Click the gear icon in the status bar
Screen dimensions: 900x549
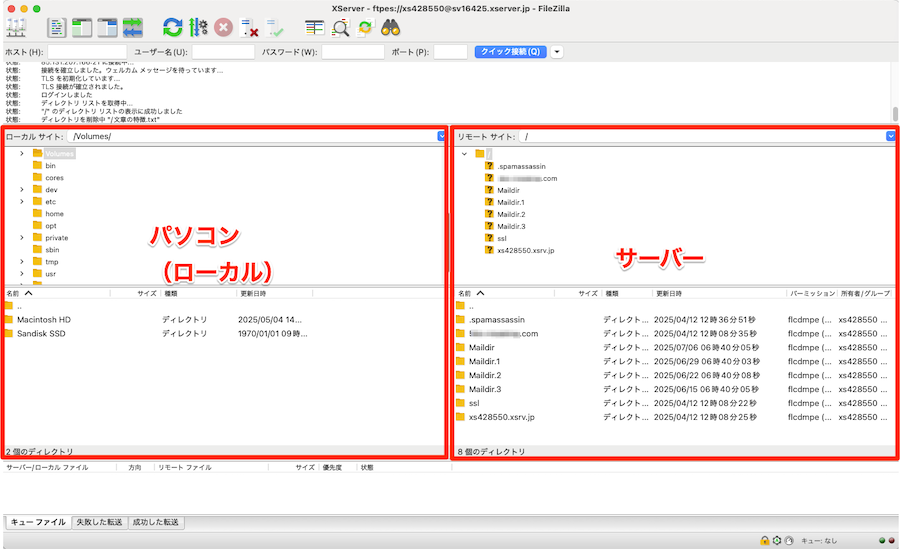[x=777, y=540]
